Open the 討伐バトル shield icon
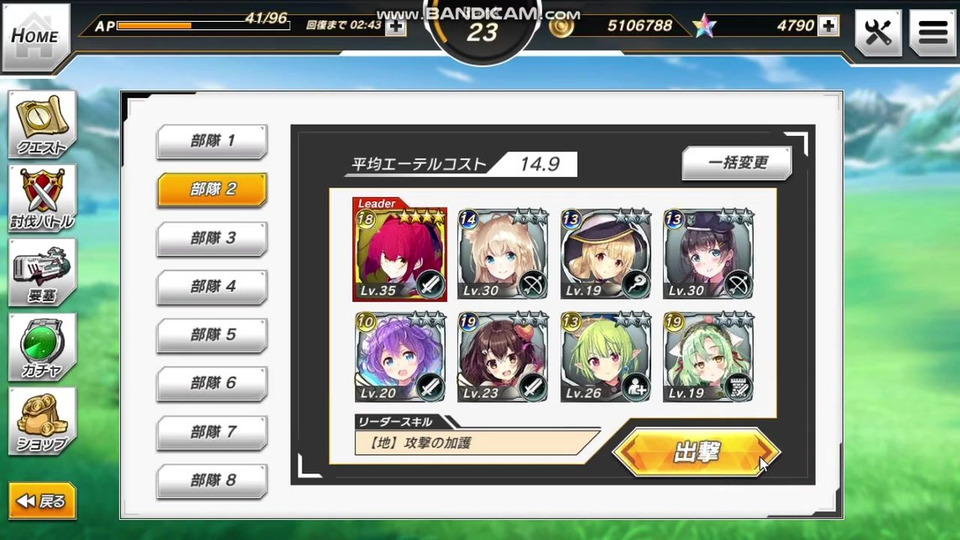The height and width of the screenshot is (540, 960). [42, 198]
